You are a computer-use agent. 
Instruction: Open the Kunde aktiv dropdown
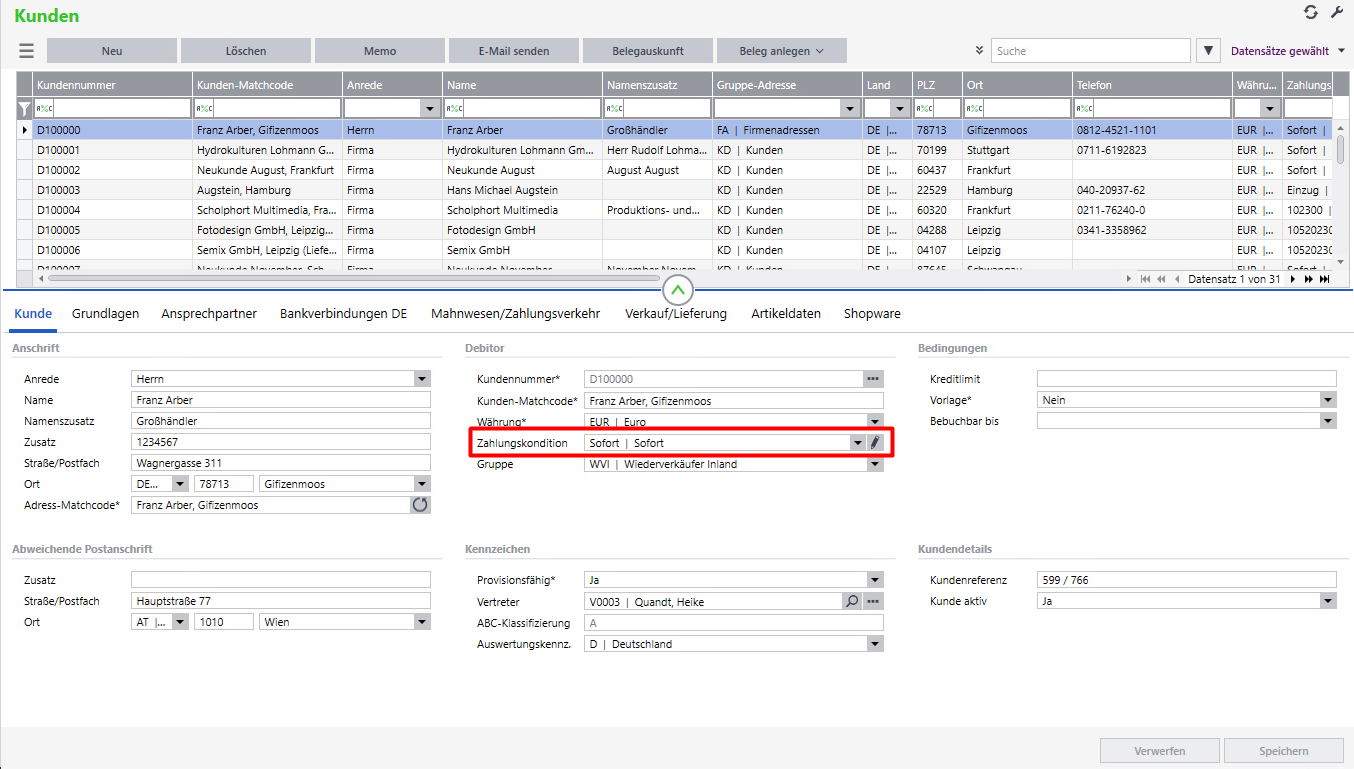(1328, 601)
